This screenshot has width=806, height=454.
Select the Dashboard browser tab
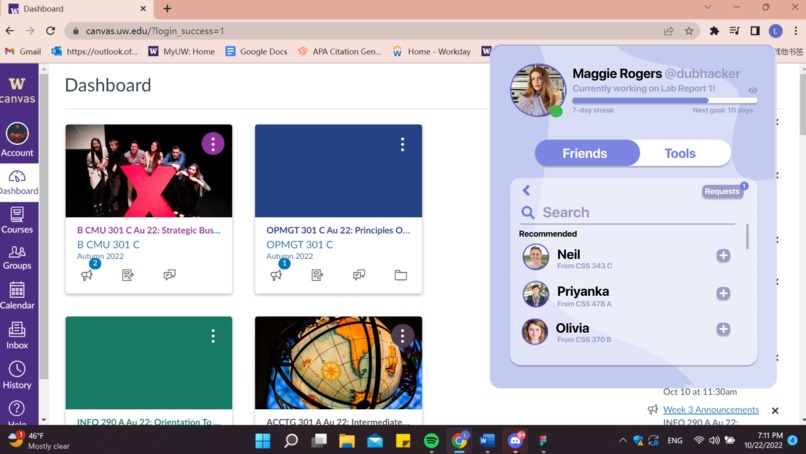(x=77, y=9)
